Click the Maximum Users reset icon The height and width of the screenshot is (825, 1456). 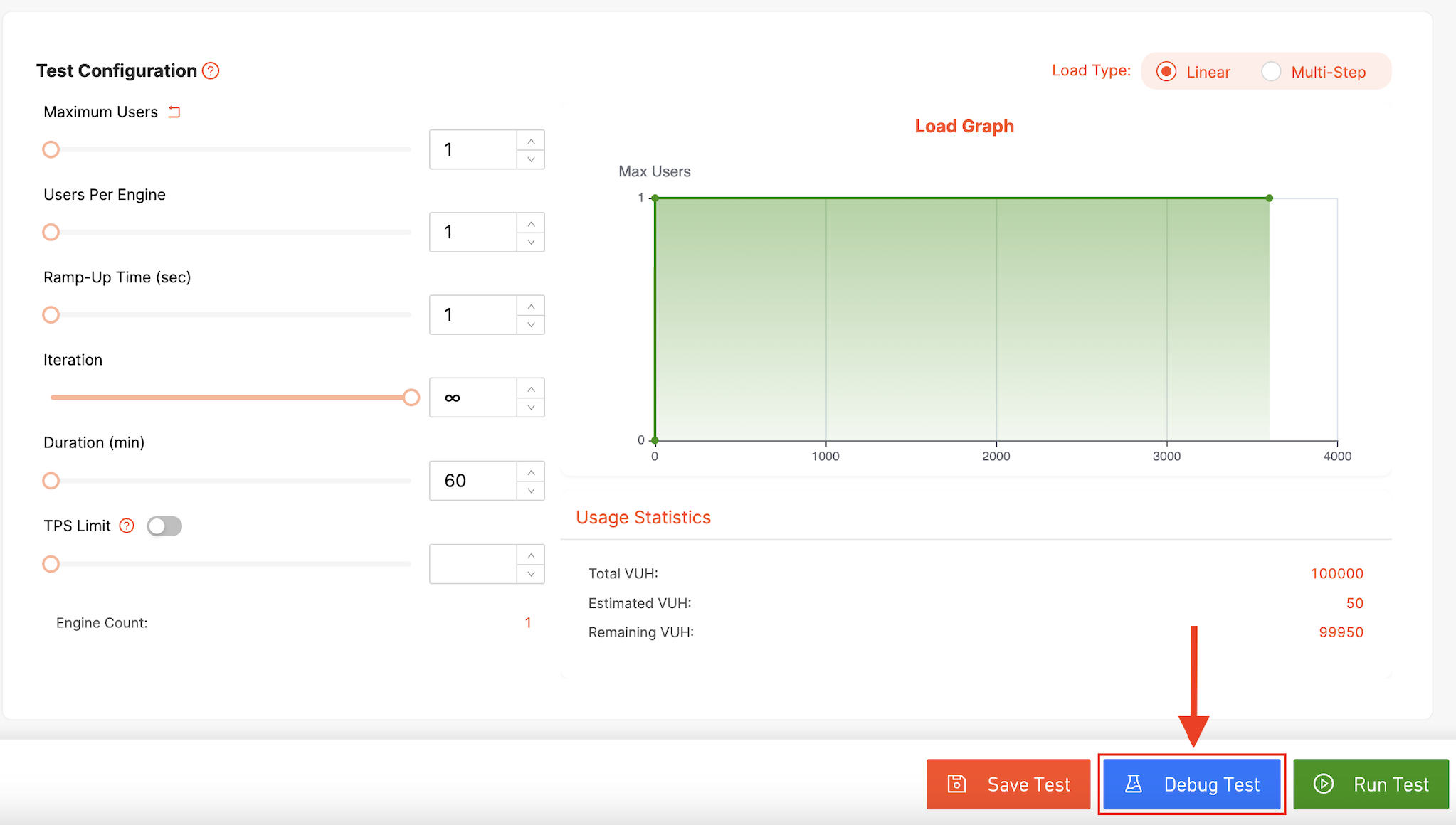[174, 112]
